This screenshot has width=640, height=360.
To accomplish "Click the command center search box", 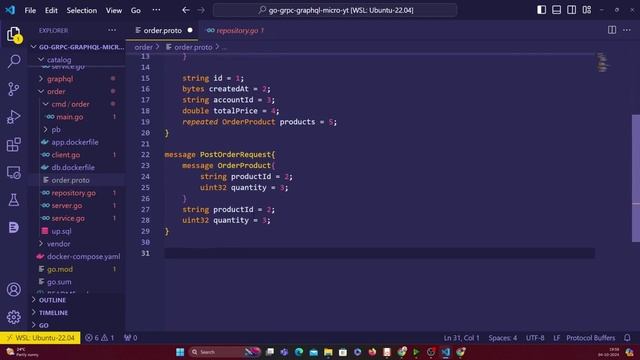I will [335, 10].
